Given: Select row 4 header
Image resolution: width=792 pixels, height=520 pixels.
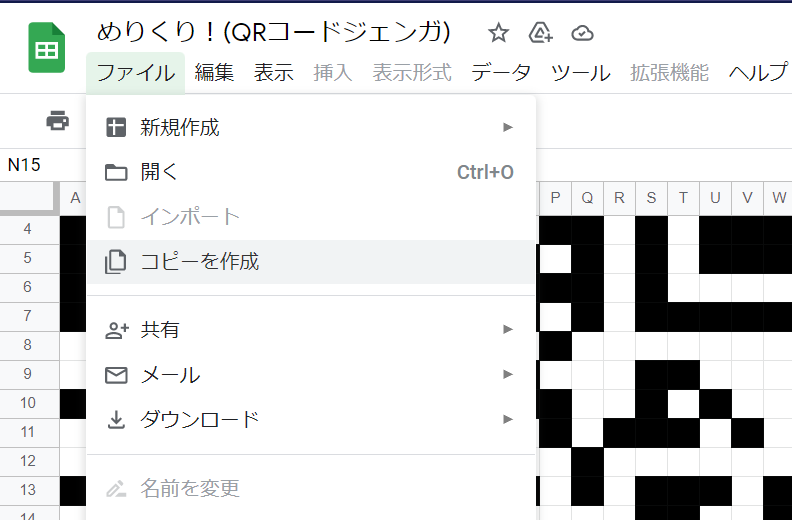Looking at the screenshot, I should coord(28,229).
